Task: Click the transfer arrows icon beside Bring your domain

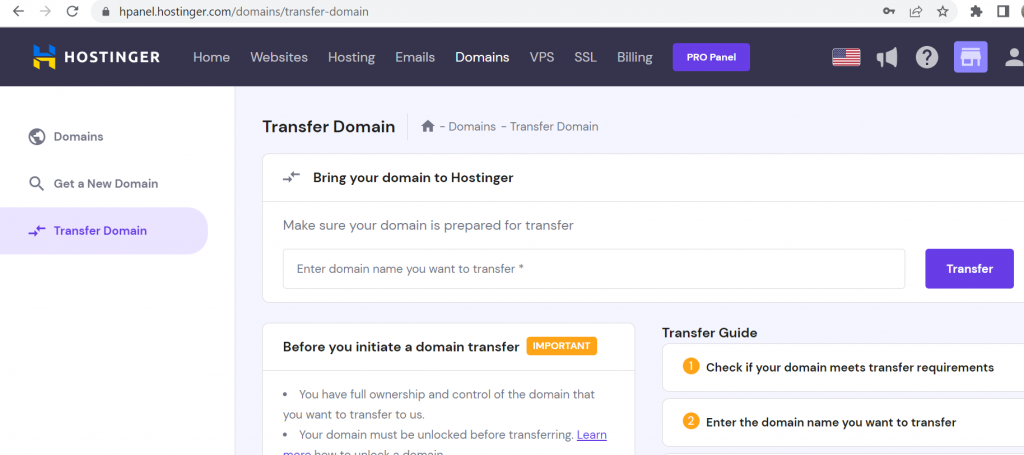Action: coord(291,178)
